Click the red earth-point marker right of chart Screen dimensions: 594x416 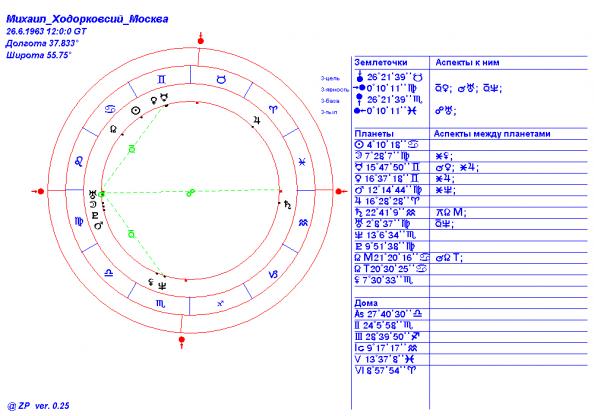(340, 191)
